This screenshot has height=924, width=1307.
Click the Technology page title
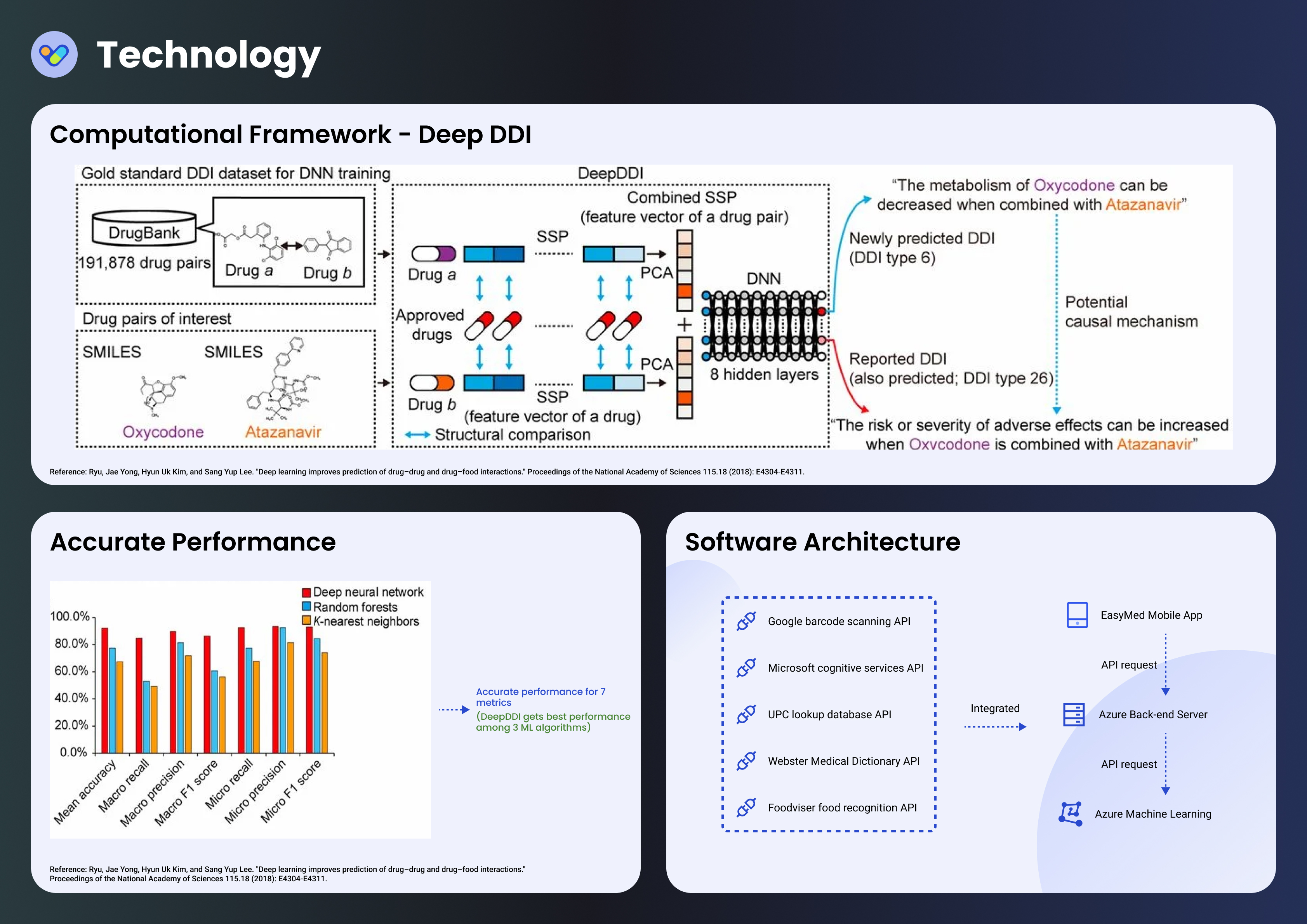209,55
